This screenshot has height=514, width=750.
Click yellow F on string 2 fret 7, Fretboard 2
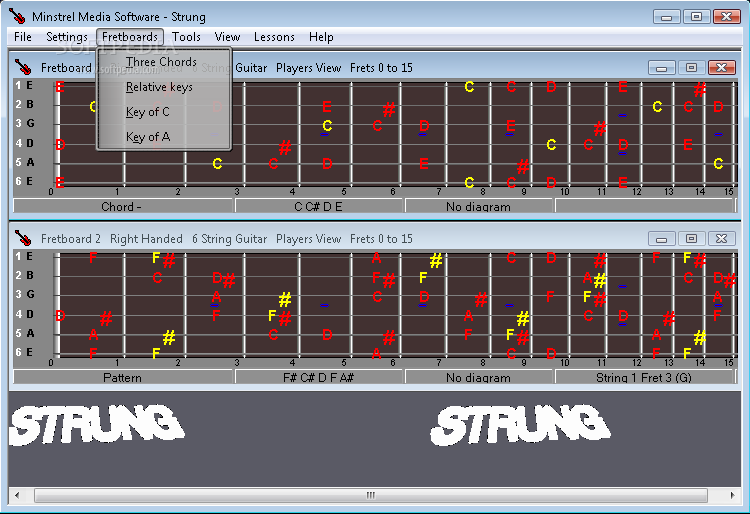click(423, 277)
